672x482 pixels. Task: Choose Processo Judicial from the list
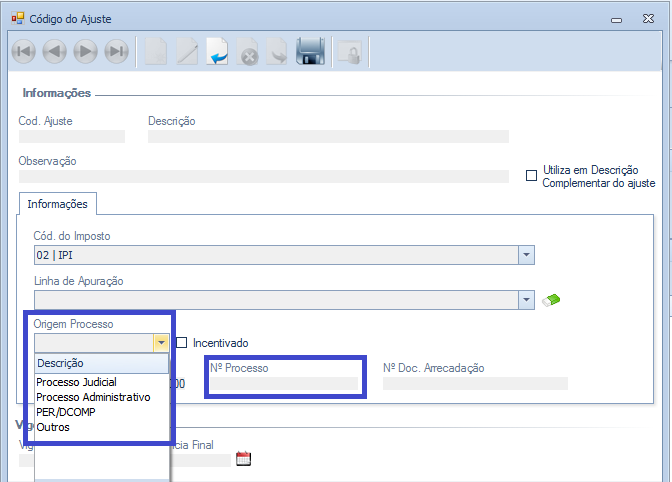(x=77, y=382)
